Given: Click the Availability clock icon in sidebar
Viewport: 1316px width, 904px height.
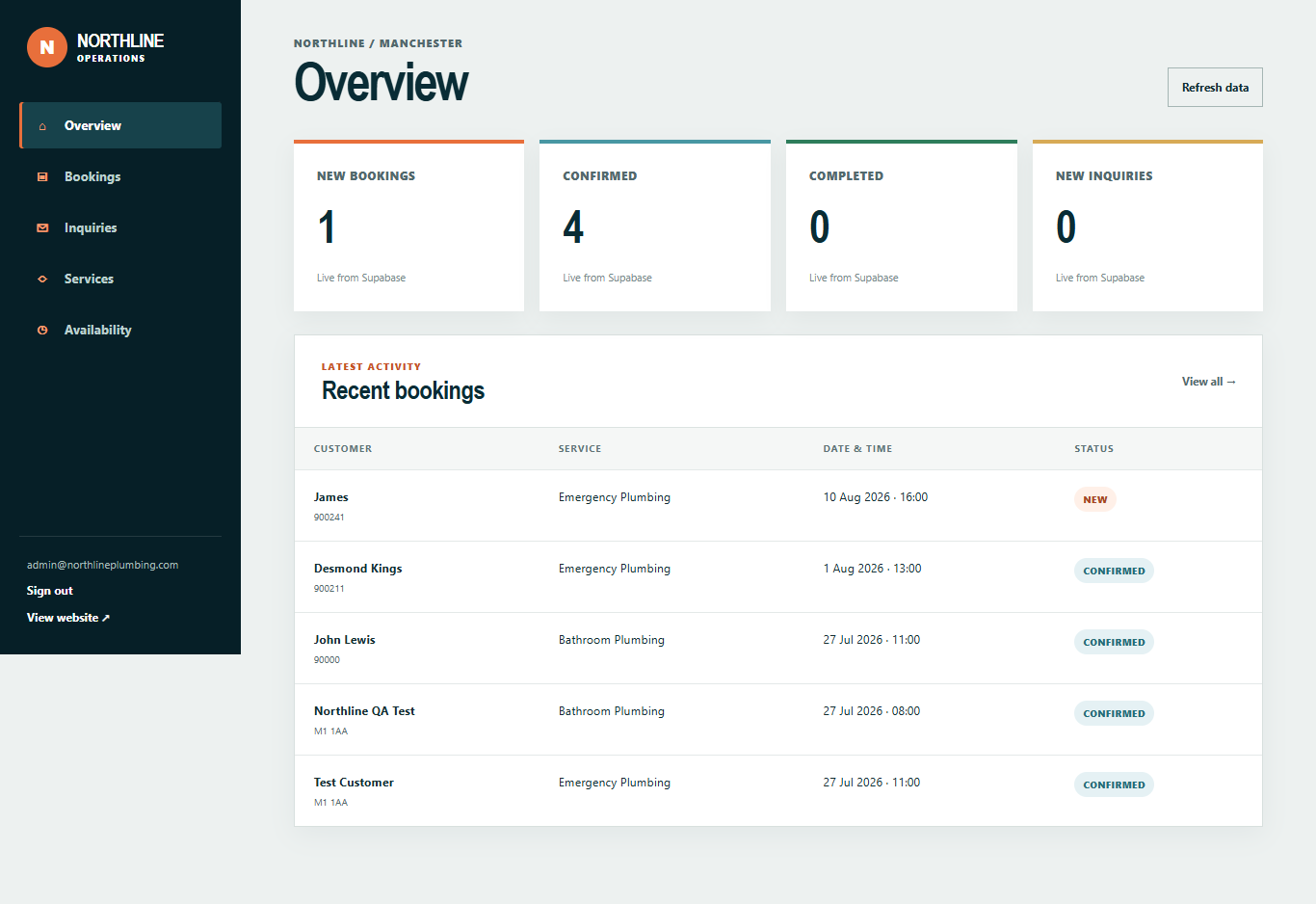Looking at the screenshot, I should [x=42, y=331].
